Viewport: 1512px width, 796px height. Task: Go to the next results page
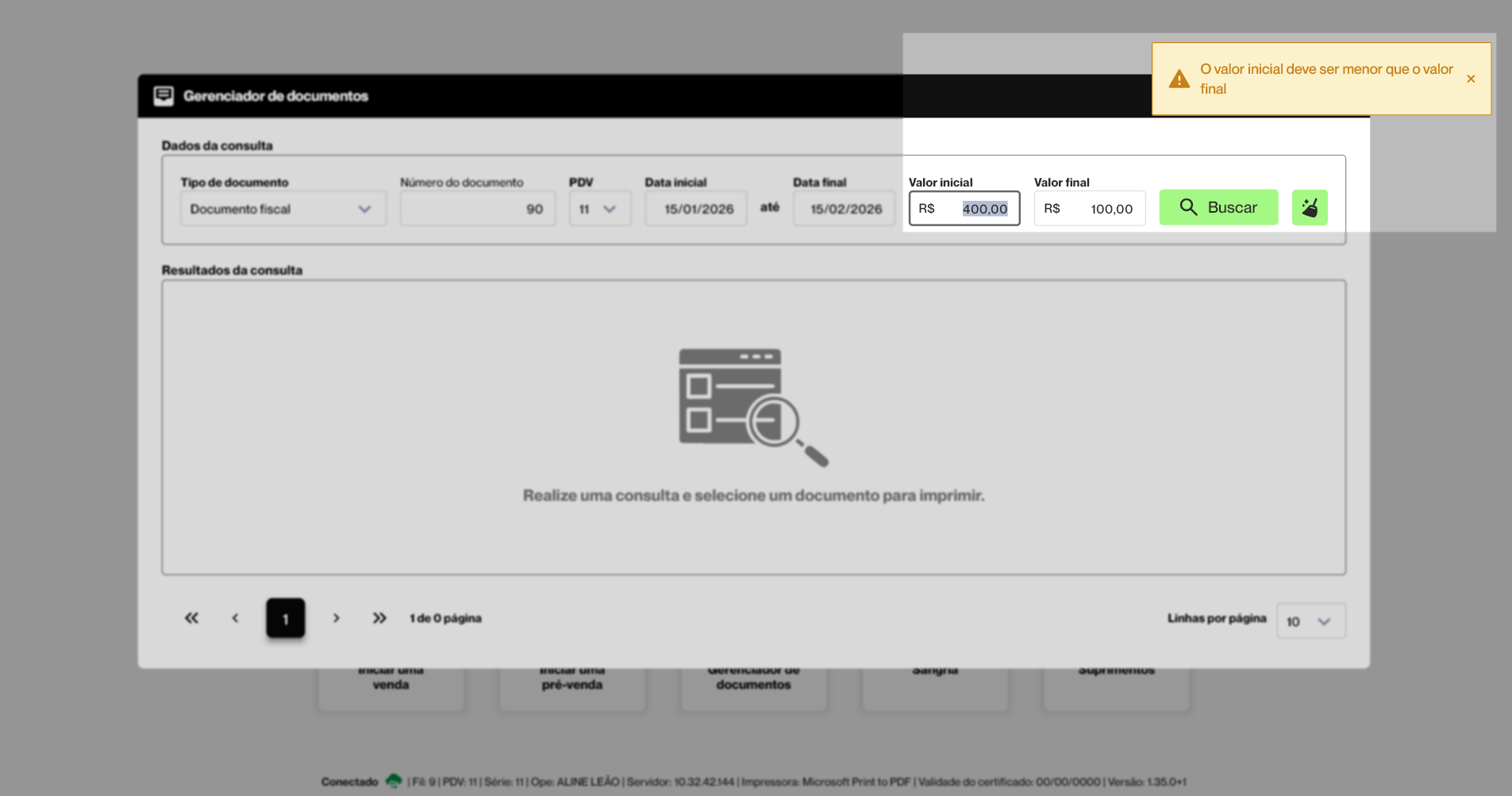[336, 618]
